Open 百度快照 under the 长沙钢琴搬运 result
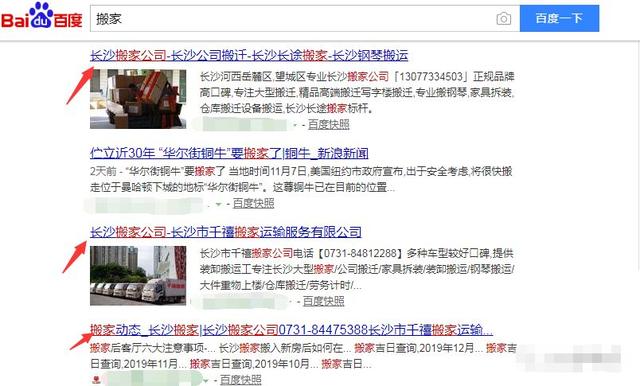Screen dimensions: 640x386 (329, 124)
